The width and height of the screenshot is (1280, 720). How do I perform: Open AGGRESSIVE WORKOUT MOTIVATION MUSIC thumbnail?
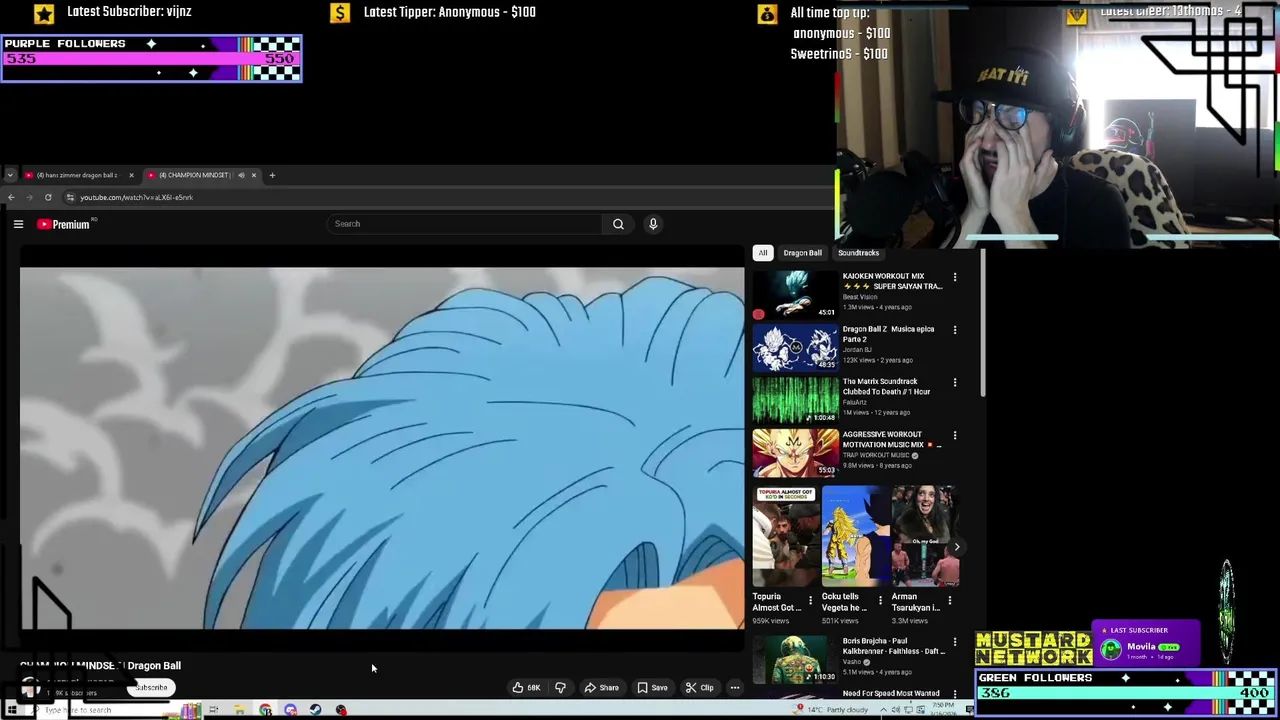(795, 453)
